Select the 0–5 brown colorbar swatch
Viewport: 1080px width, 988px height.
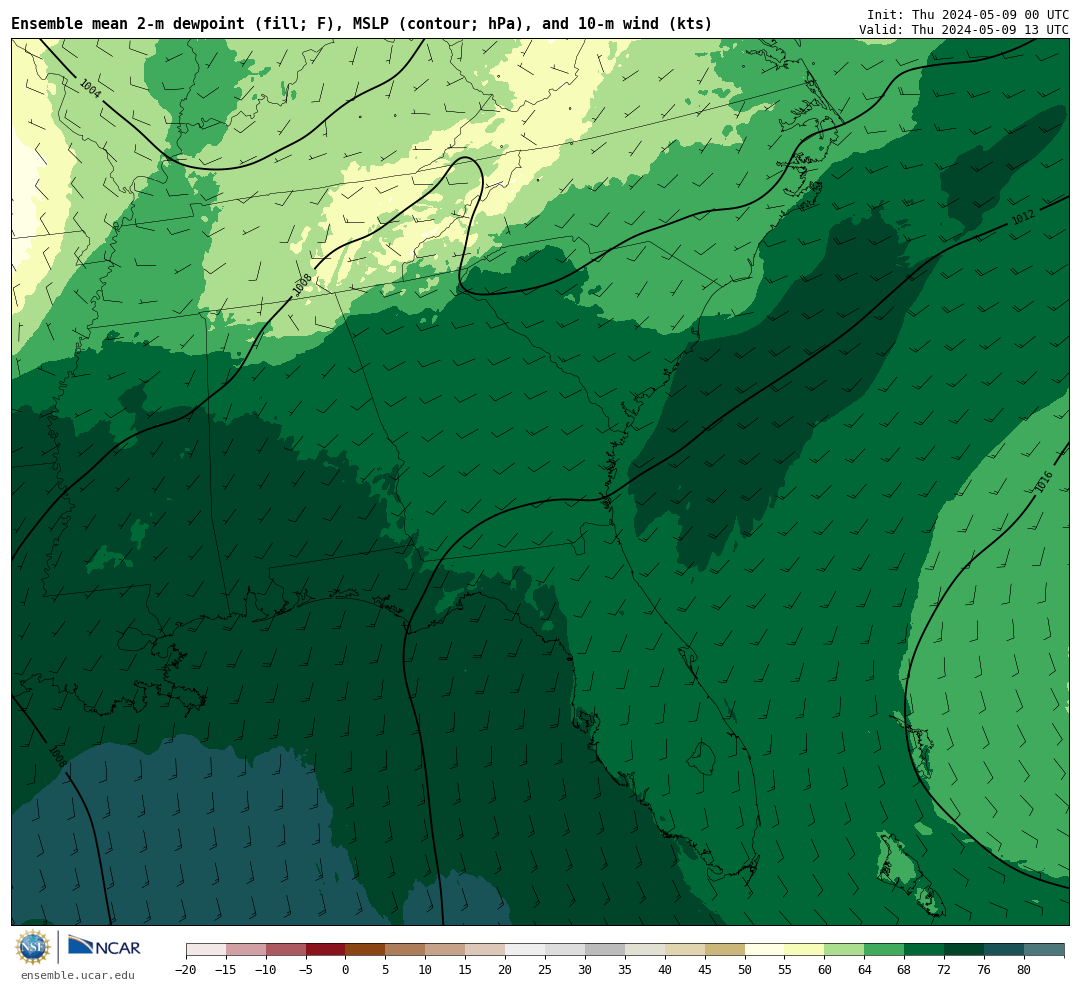point(365,950)
